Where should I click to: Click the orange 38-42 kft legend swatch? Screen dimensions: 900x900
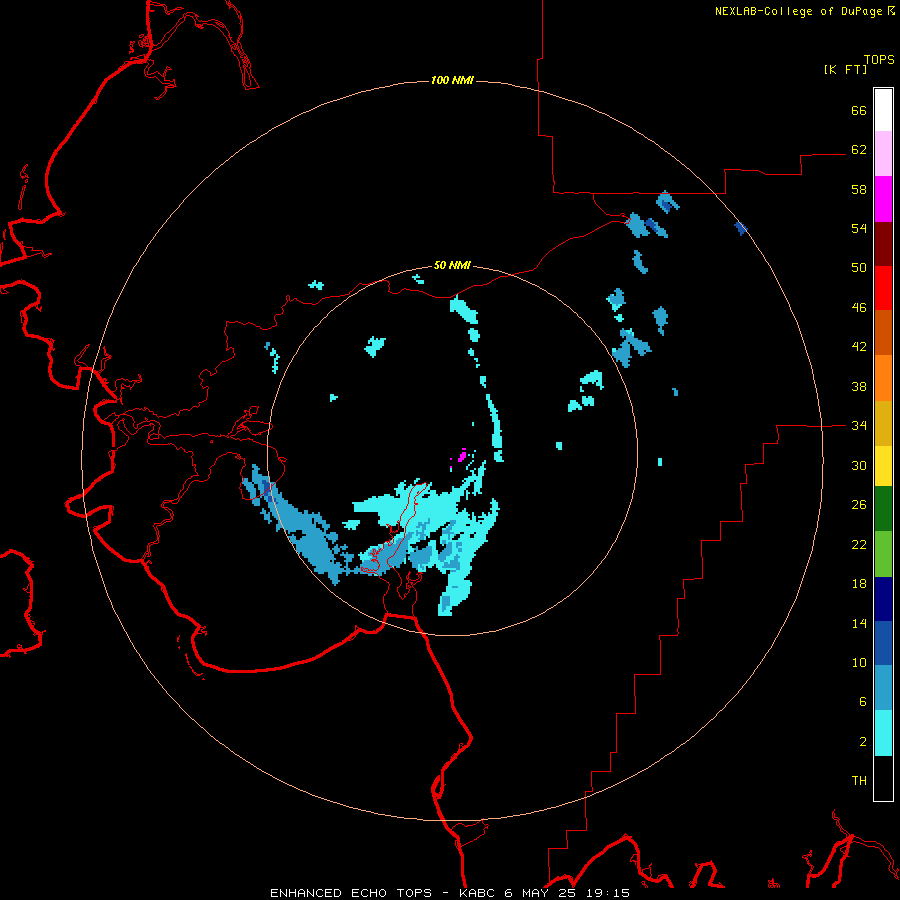883,378
